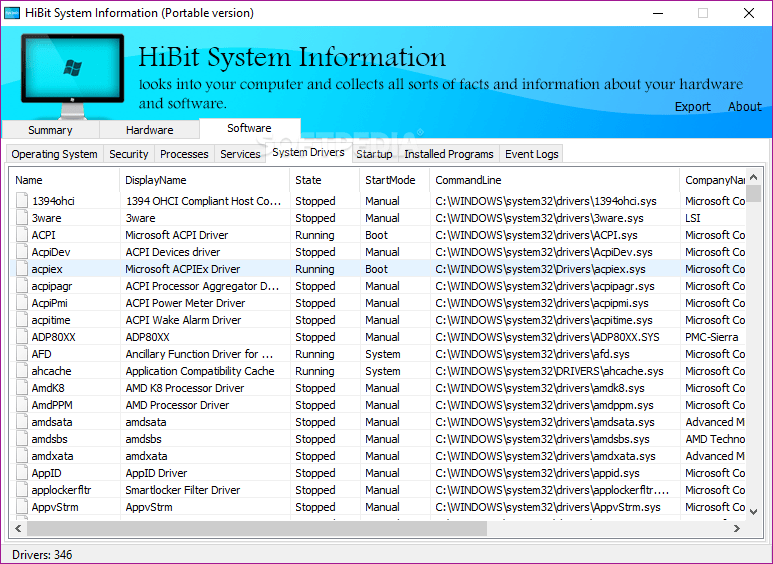Click the ADP80XX.SYS command line path
The width and height of the screenshot is (773, 564).
547,337
